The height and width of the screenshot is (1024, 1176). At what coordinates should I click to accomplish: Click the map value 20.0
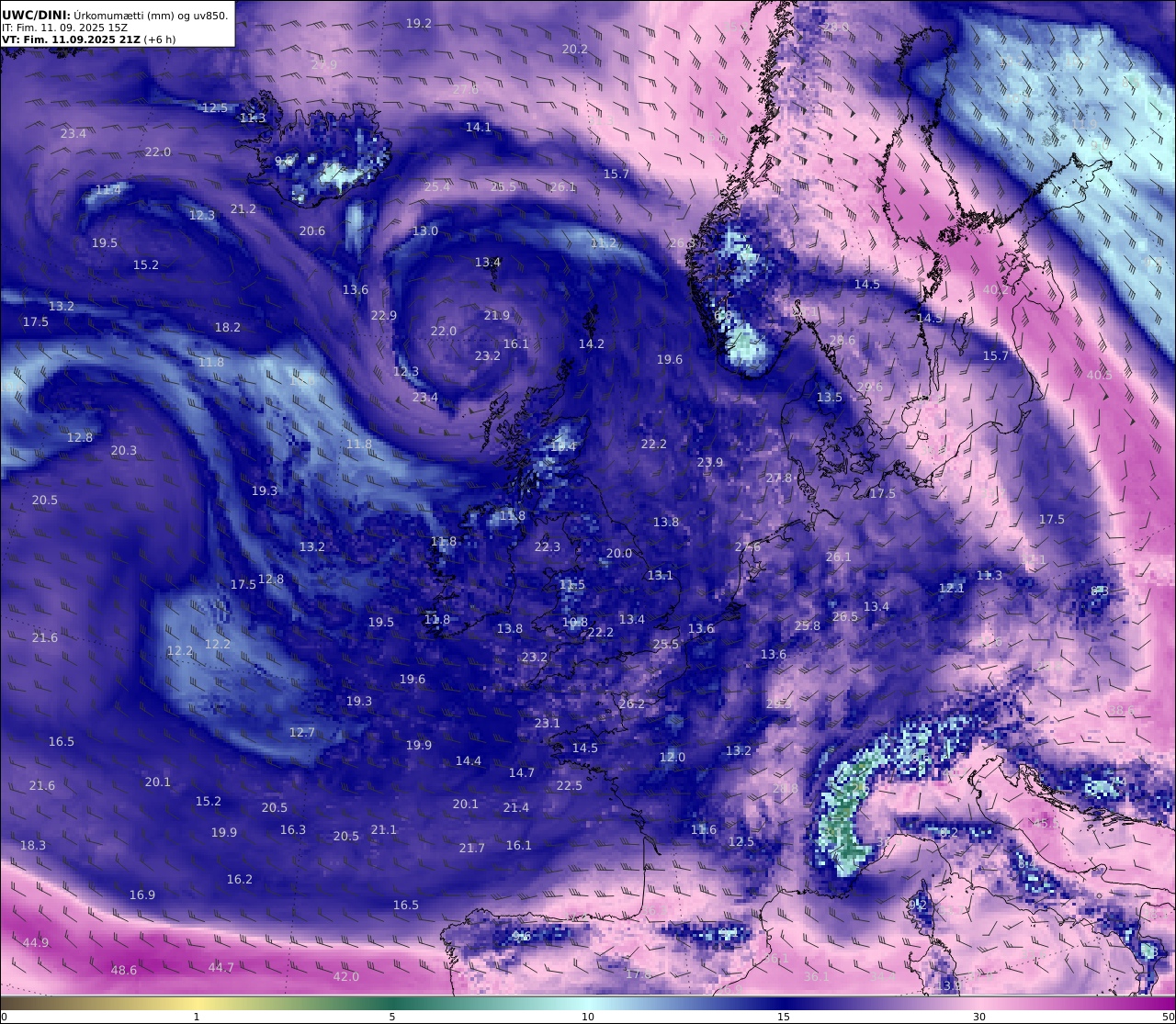coord(619,553)
